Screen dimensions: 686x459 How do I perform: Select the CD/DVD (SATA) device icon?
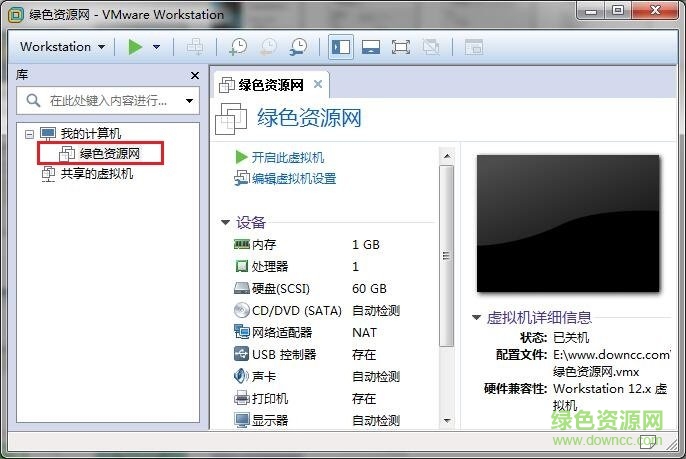coord(241,310)
